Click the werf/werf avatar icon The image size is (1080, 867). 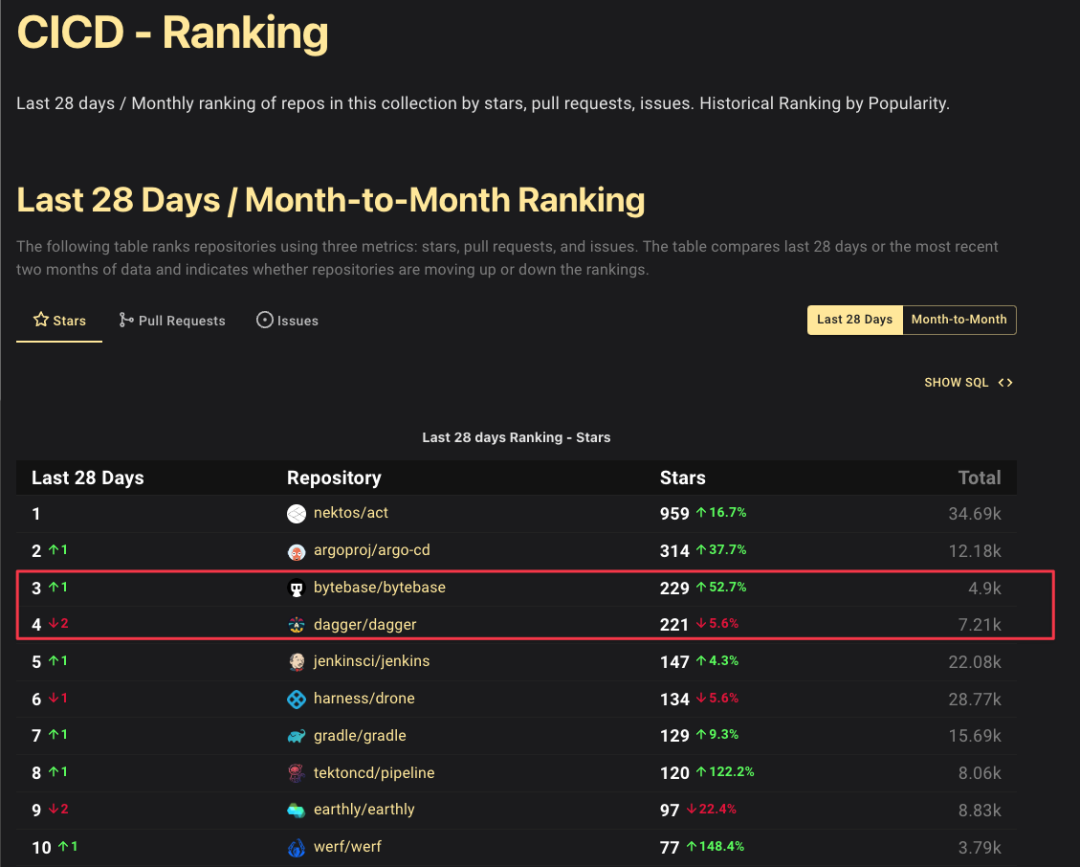tap(296, 848)
